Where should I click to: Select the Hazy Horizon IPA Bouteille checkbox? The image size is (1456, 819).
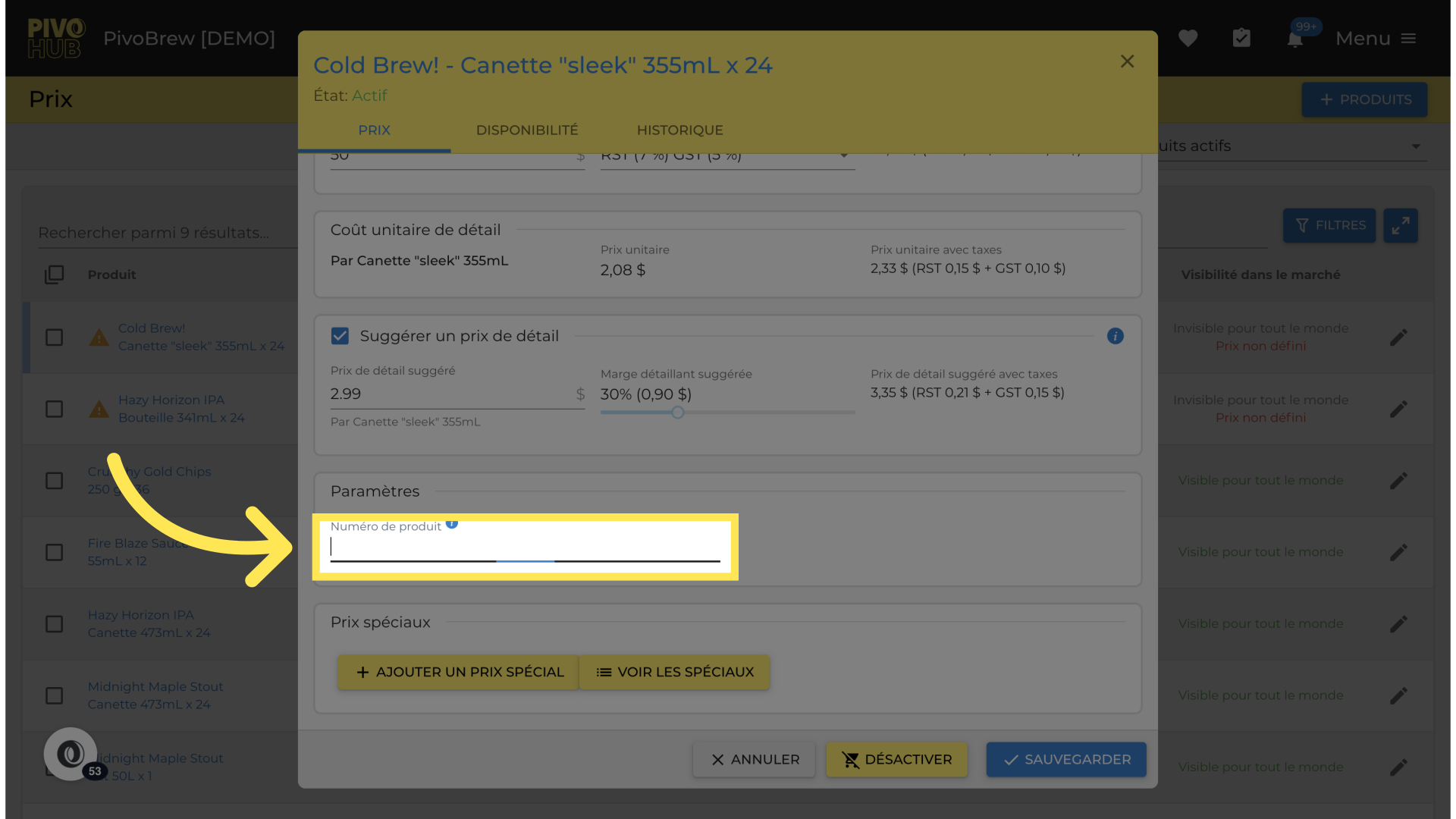(x=54, y=409)
